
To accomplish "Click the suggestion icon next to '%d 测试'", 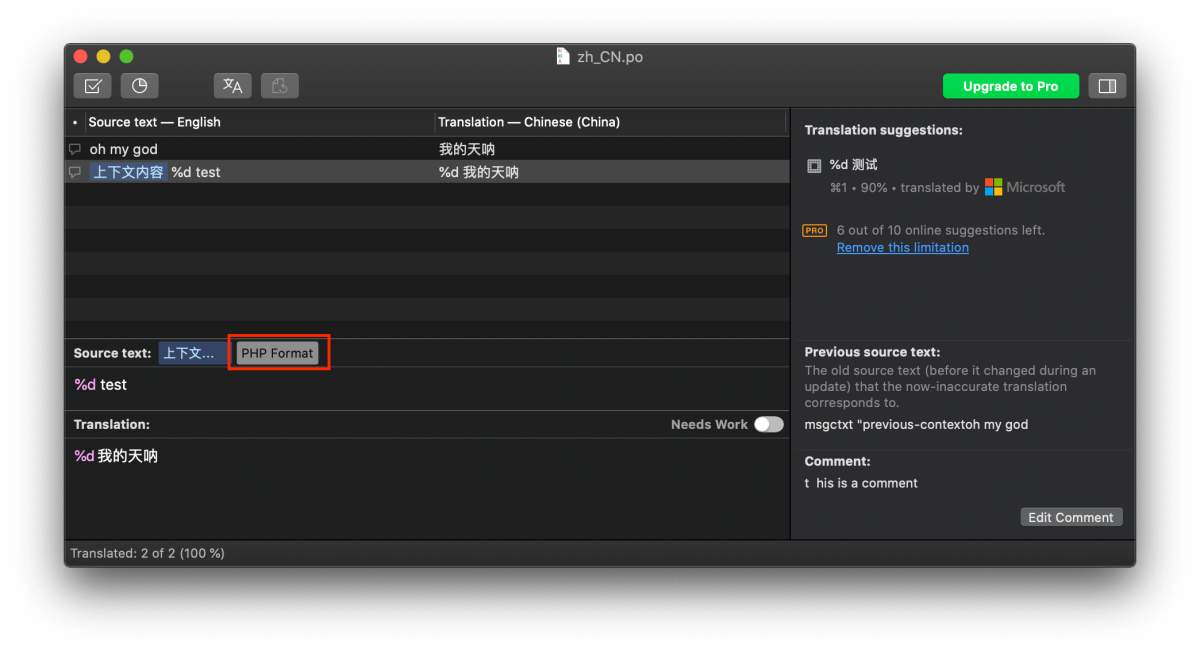I will [x=814, y=166].
